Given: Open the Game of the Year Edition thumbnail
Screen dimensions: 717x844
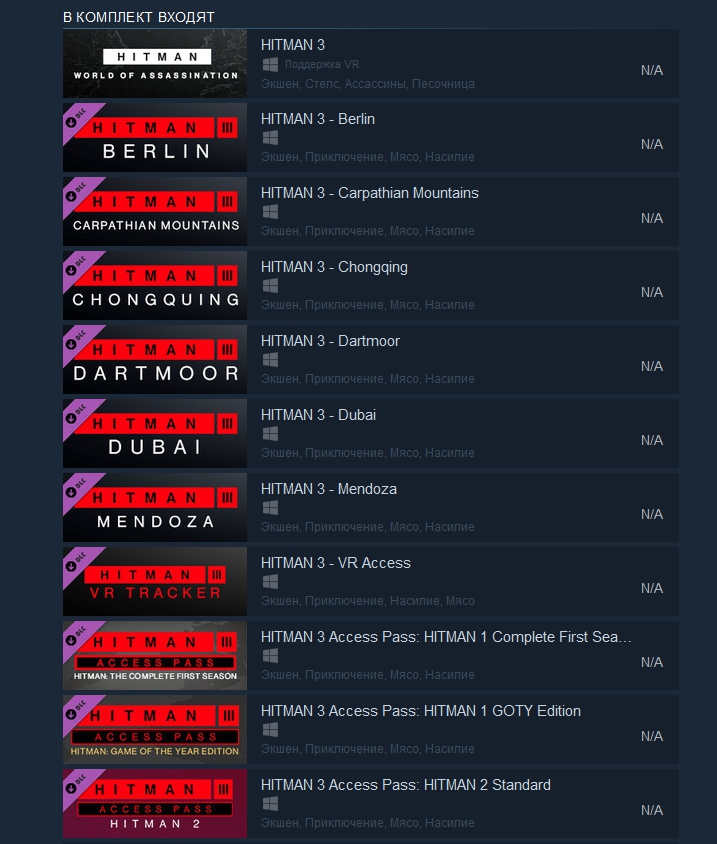Looking at the screenshot, I should pyautogui.click(x=155, y=729).
